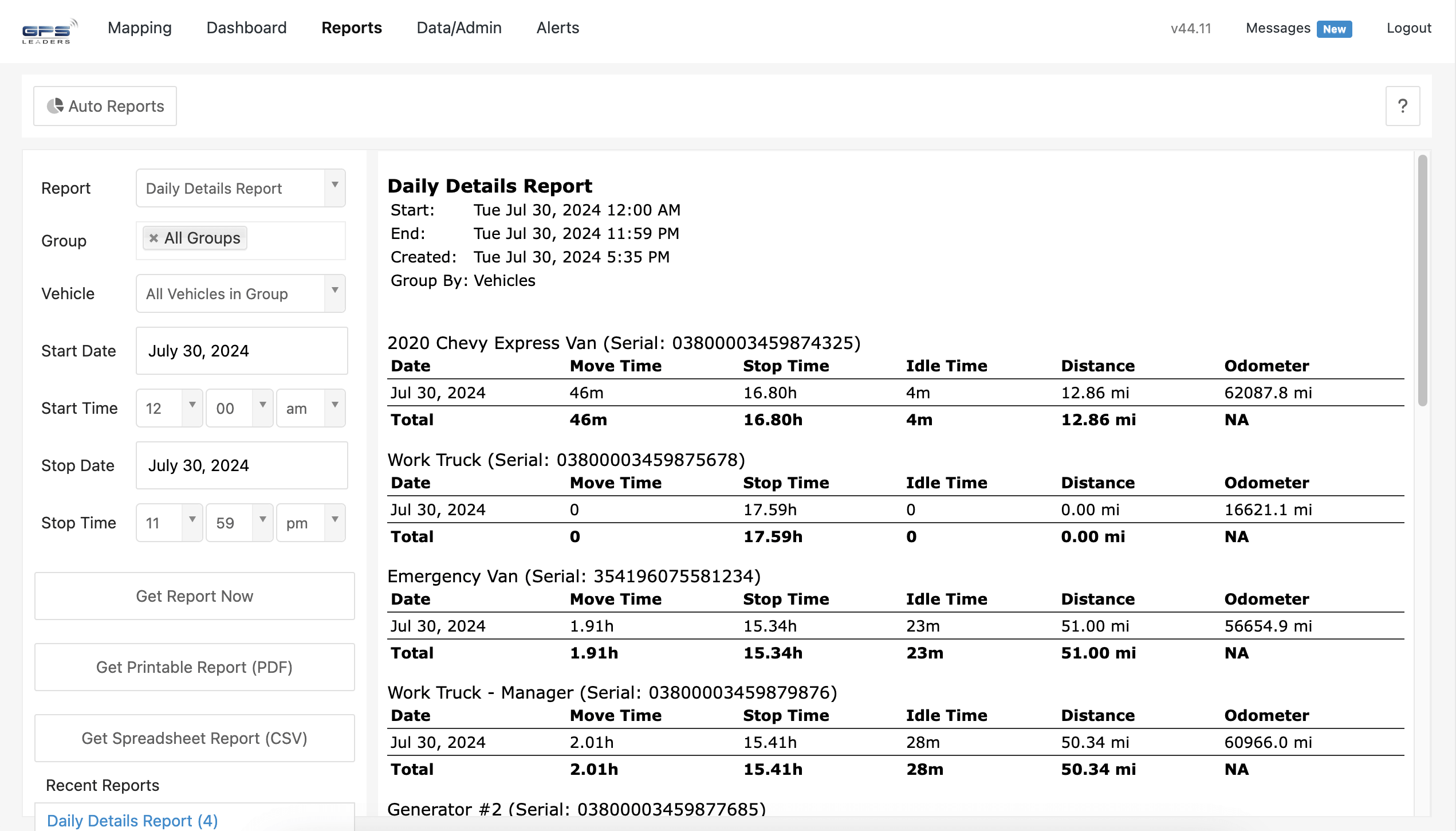Open Auto Reports
The height and width of the screenshot is (831, 1456).
pyautogui.click(x=105, y=106)
